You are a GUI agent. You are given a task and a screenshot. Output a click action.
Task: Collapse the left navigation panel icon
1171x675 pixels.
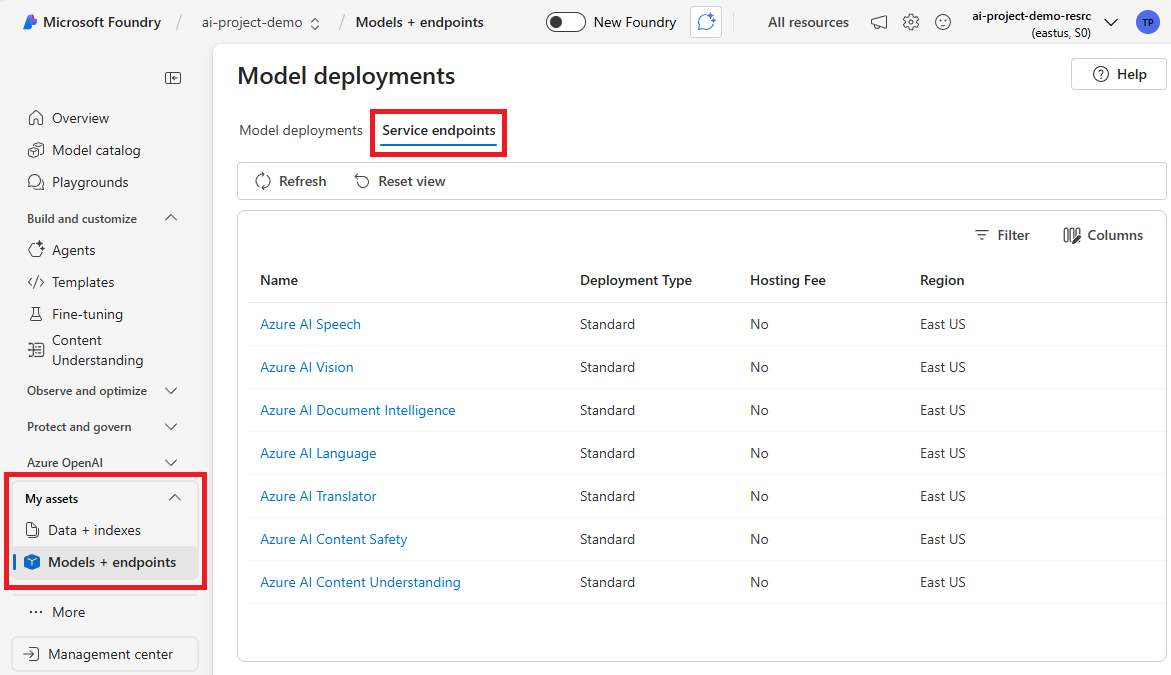click(173, 78)
